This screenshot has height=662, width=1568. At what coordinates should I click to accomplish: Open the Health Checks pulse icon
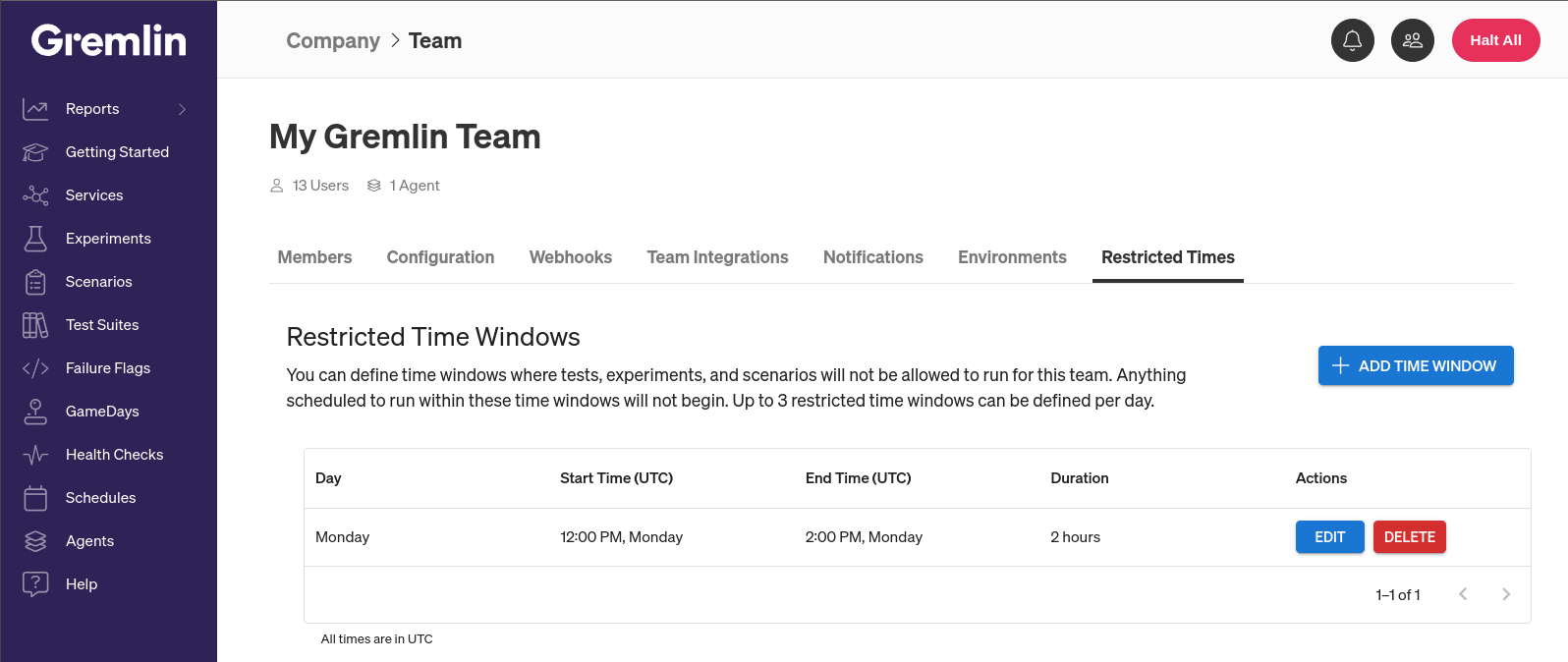click(x=35, y=455)
